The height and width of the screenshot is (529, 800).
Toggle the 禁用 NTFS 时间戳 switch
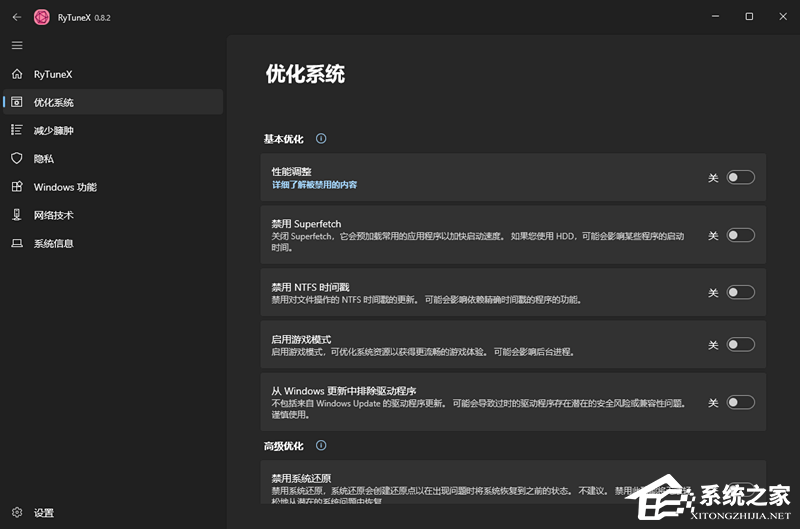point(740,292)
